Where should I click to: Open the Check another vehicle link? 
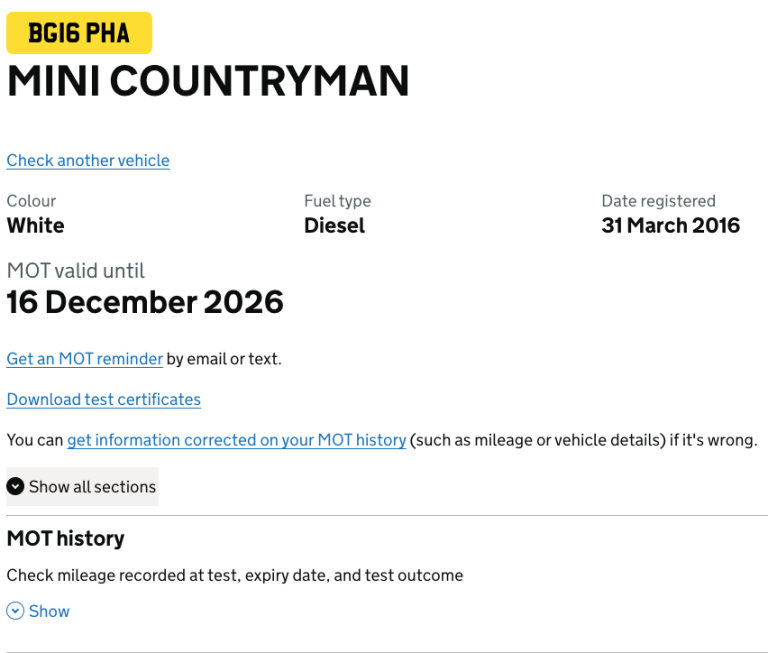pos(88,160)
